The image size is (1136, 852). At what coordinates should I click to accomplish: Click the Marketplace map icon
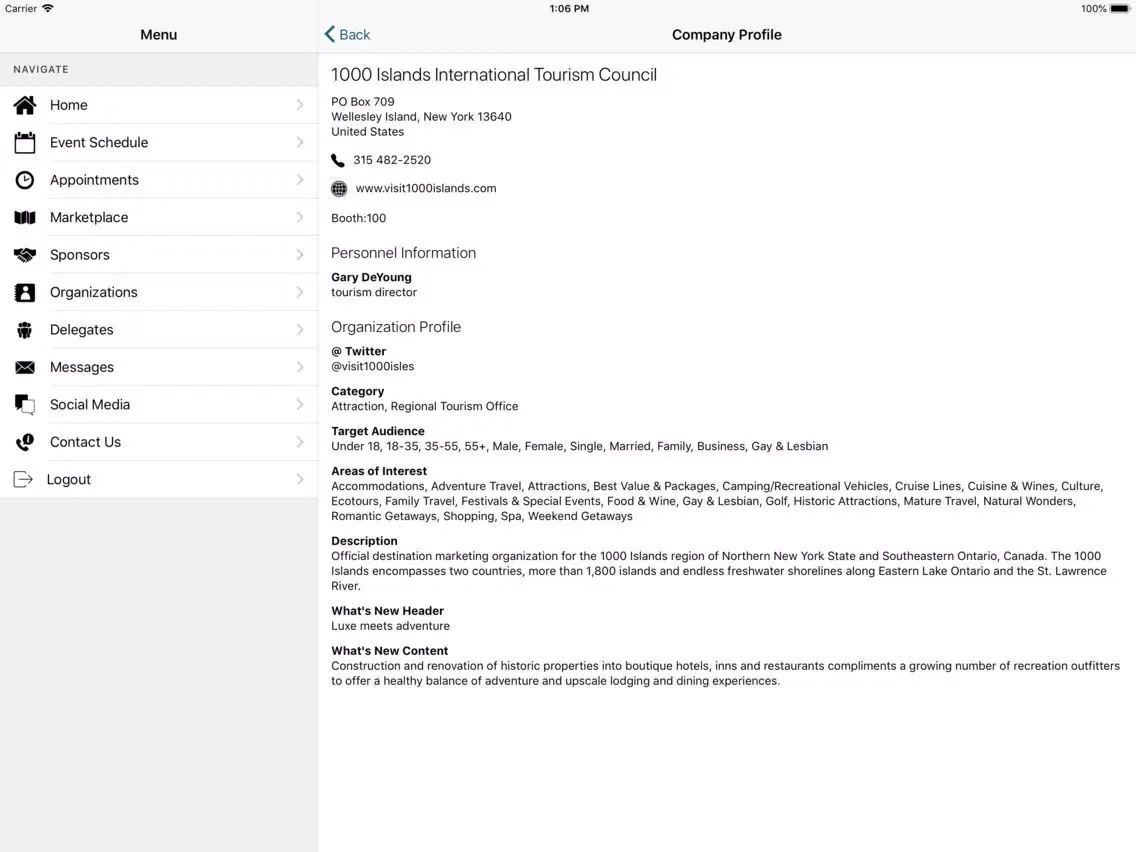point(25,217)
